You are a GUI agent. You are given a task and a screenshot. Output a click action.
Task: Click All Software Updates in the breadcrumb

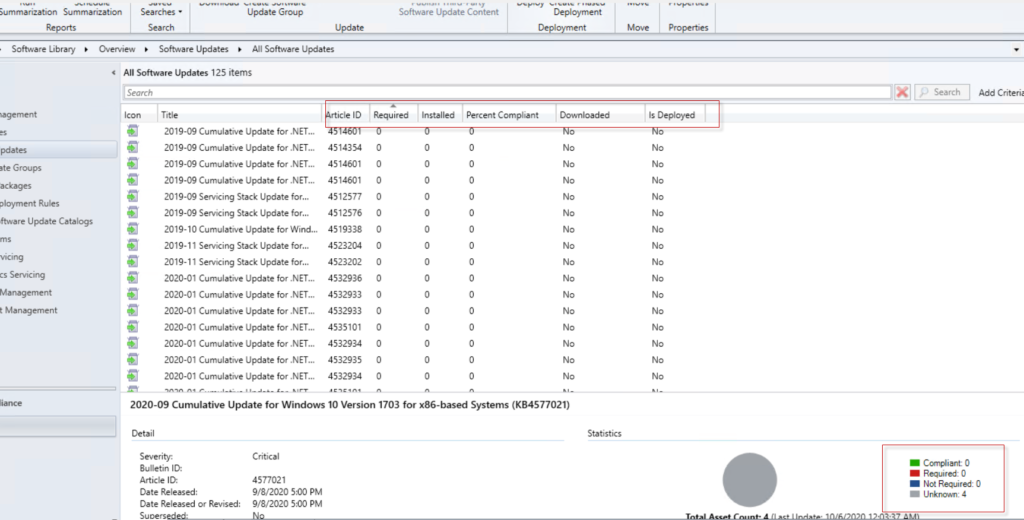pos(293,49)
